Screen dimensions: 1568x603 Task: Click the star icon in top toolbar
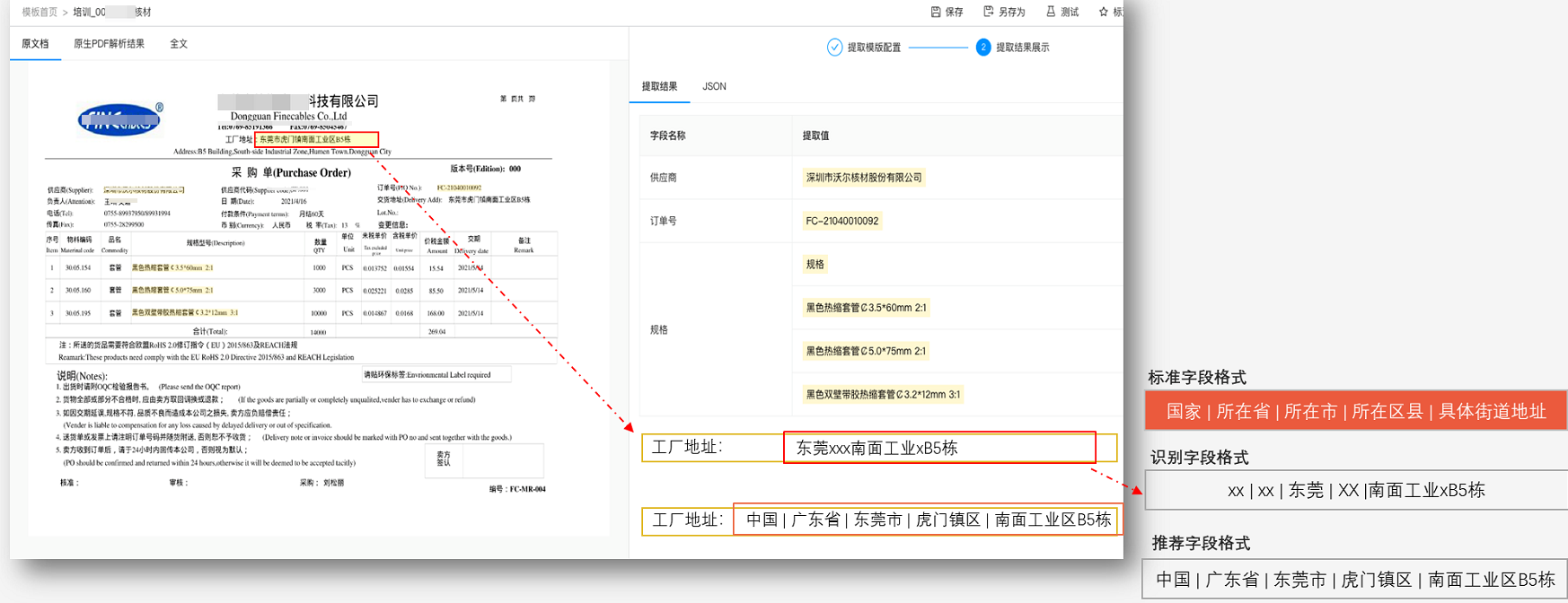tap(1104, 12)
